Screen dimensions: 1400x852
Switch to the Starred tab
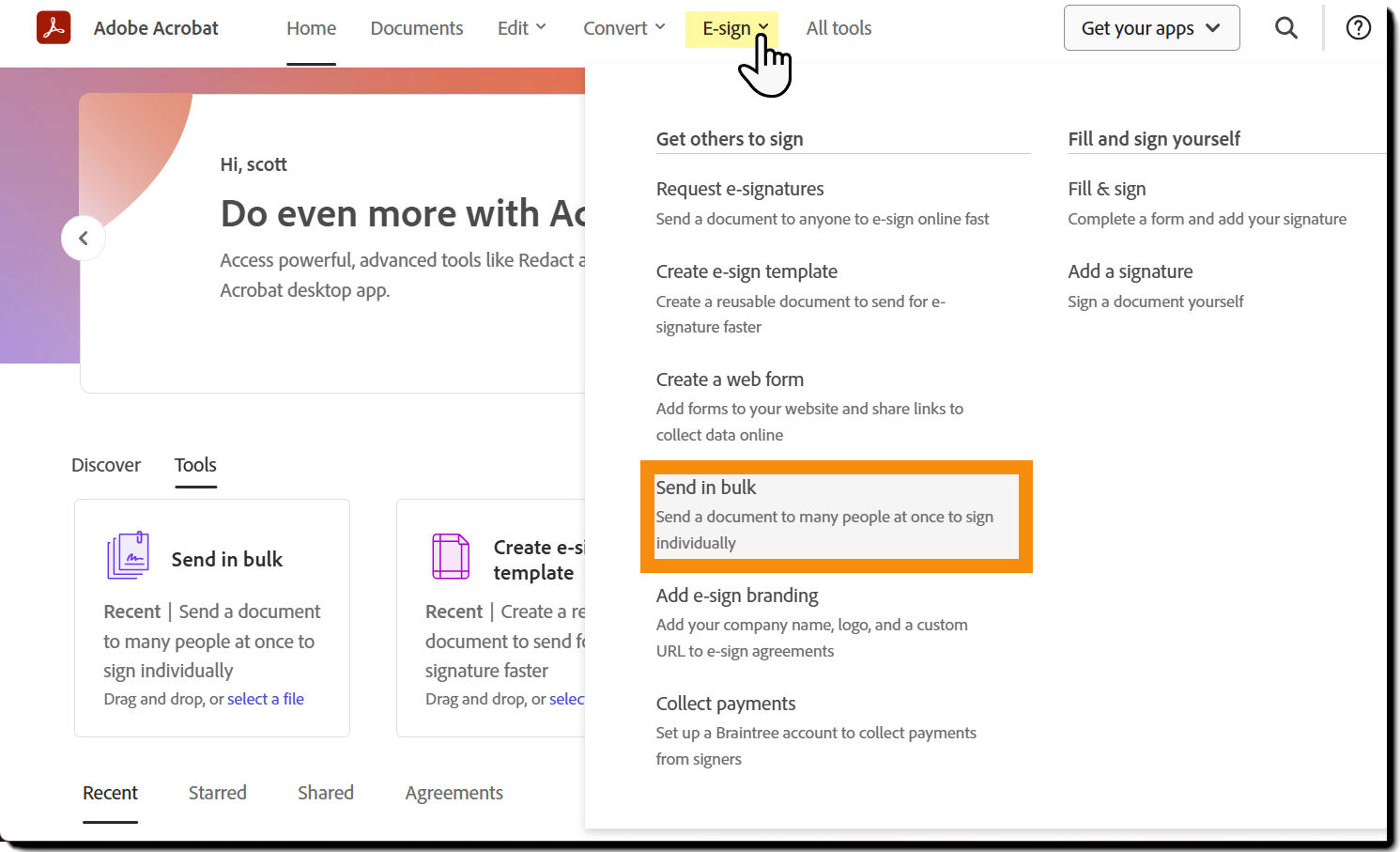coord(217,793)
